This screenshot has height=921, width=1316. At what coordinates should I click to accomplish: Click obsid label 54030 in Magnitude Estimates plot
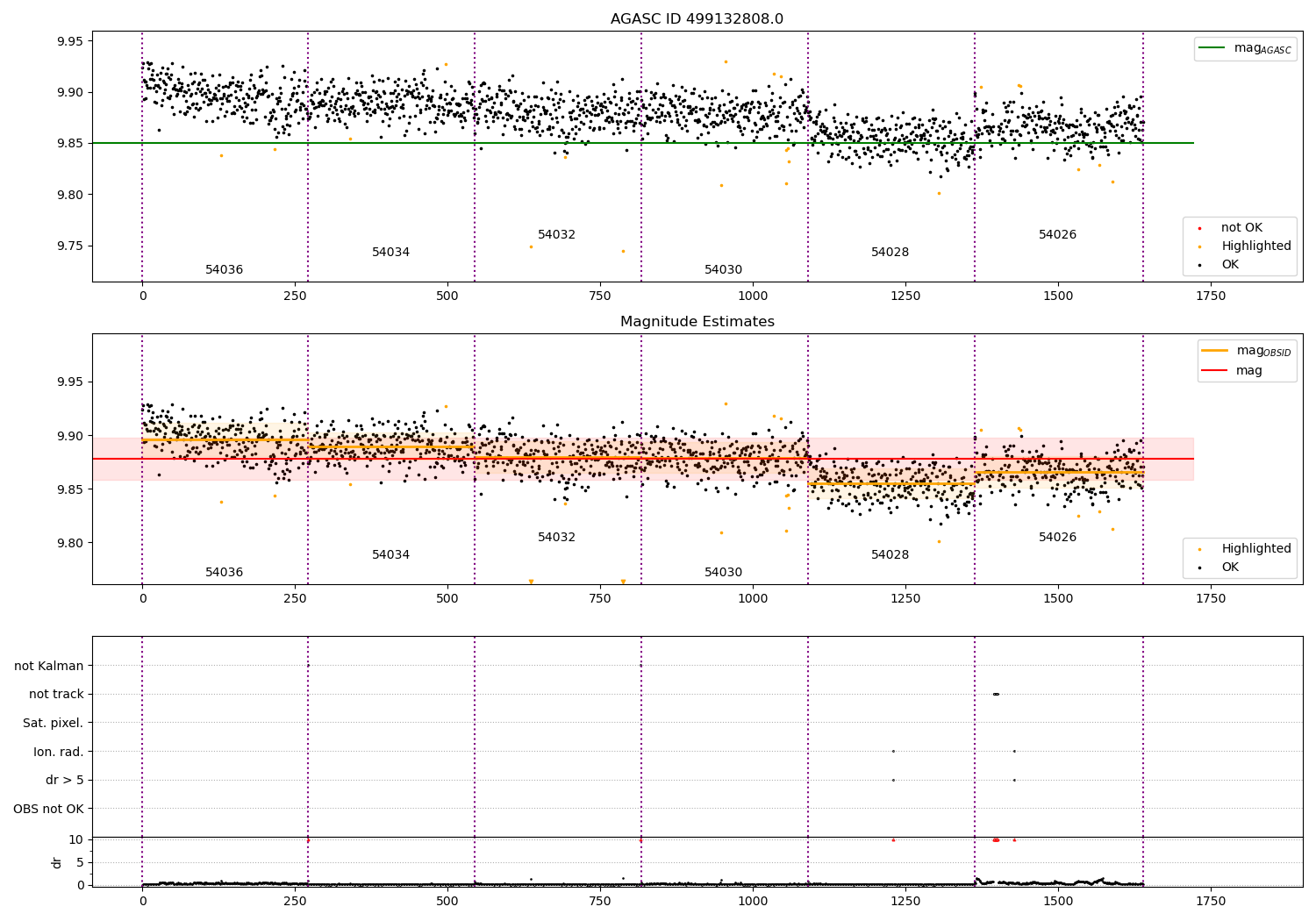click(x=724, y=573)
